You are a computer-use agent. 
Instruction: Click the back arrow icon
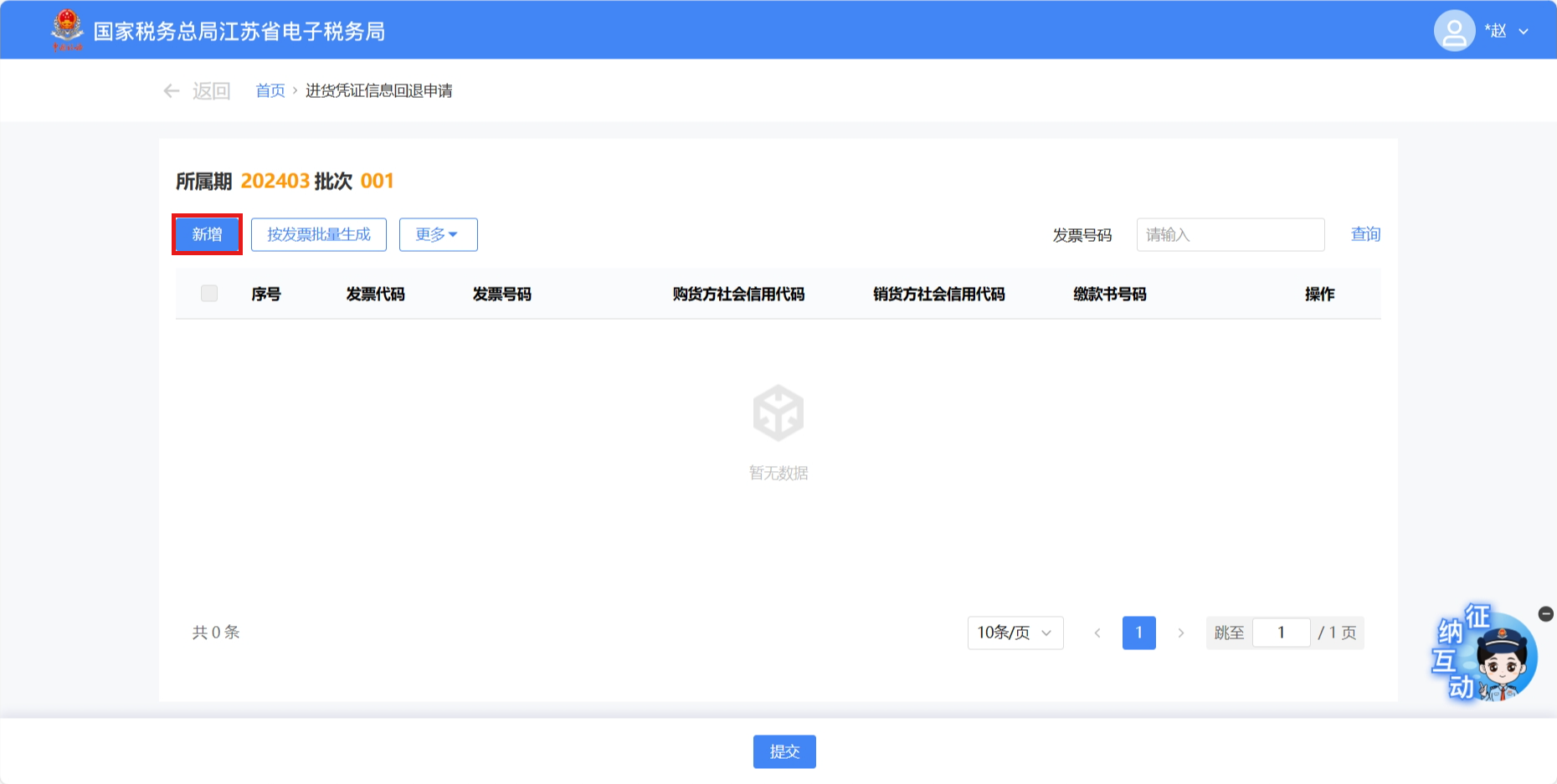point(172,91)
